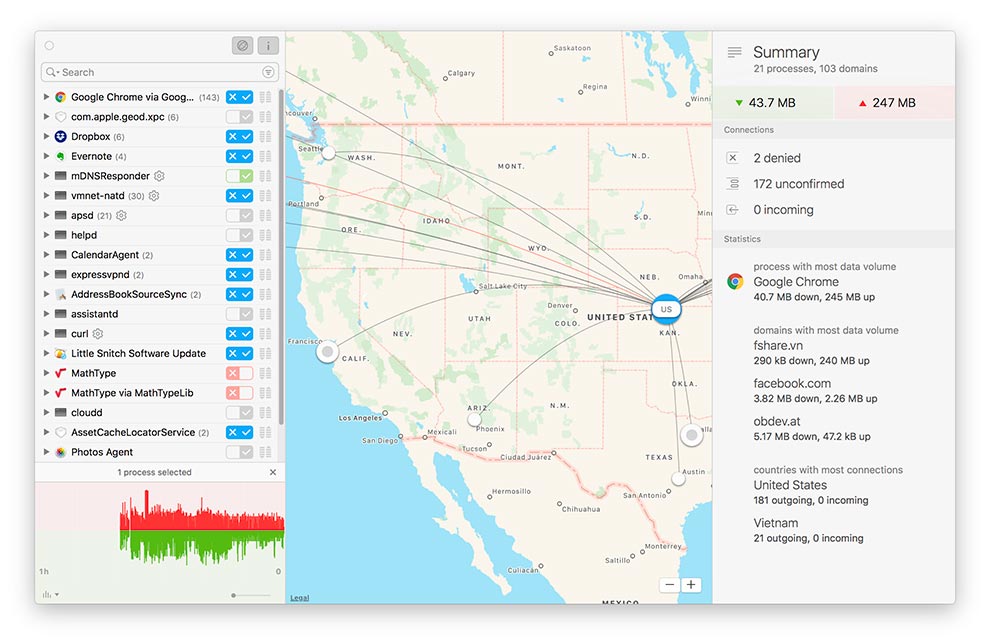Select the 2 denied connections entry
The height and width of the screenshot is (641, 1000).
[777, 158]
